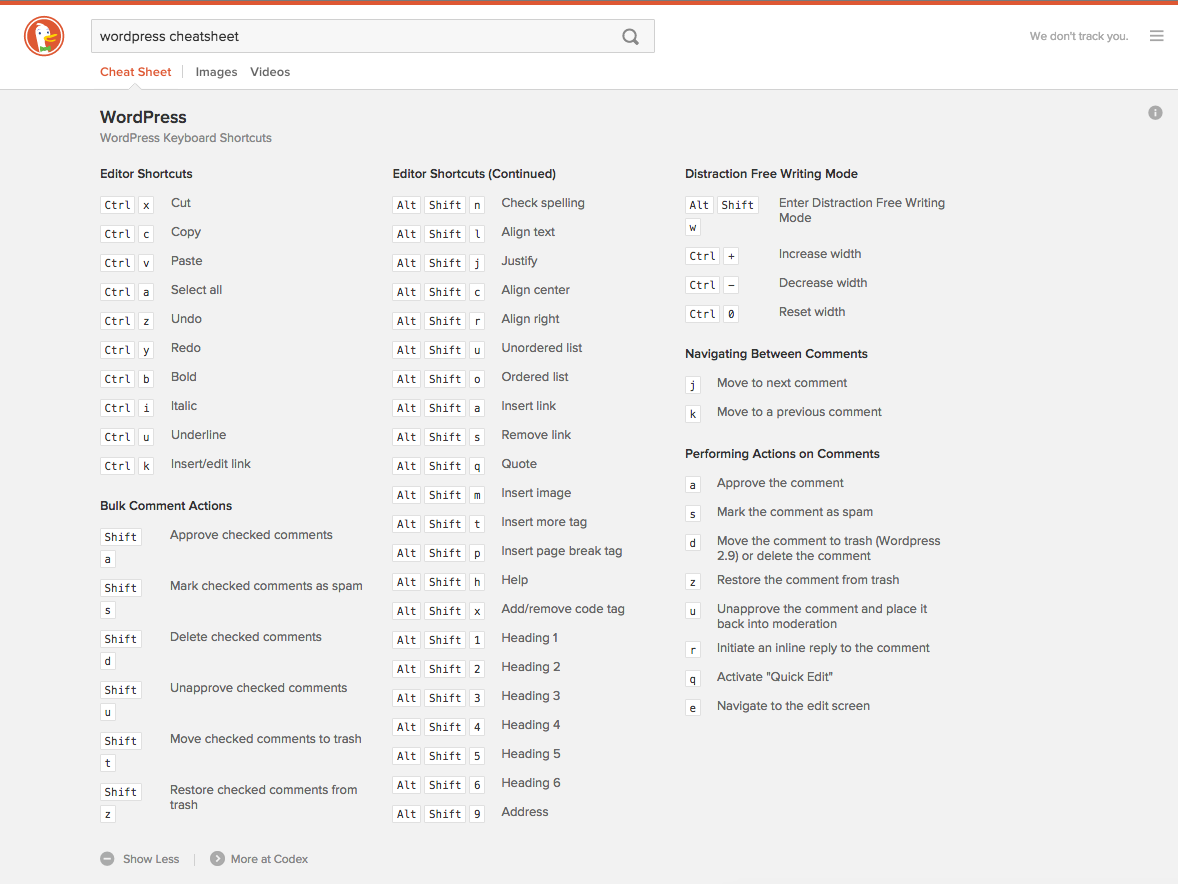Click 'Distraction Free Writing Mode' heading

(771, 173)
